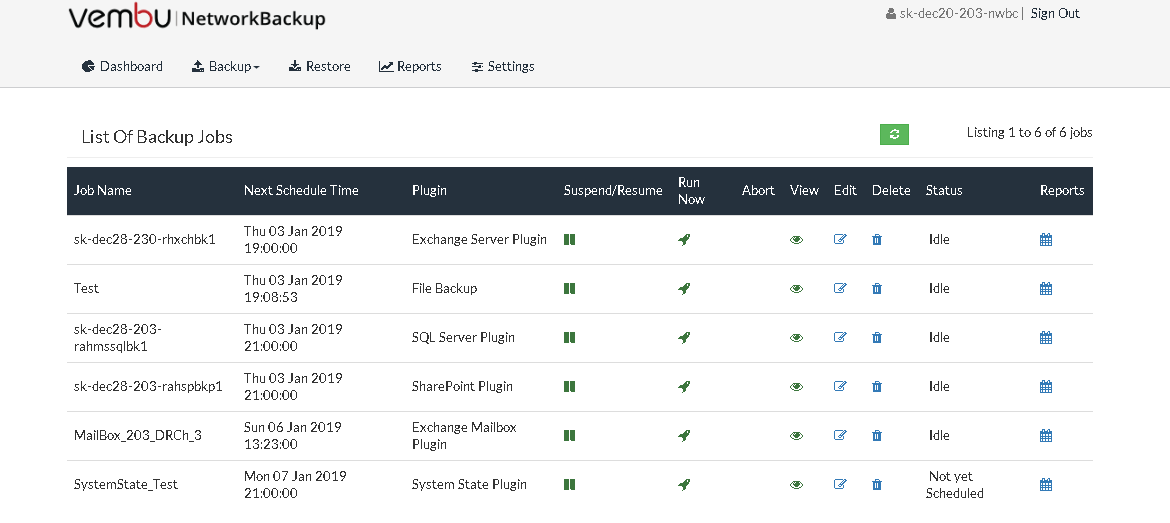Run the sk-dec28-230-rhxchbk1 job now
Image resolution: width=1170 pixels, height=523 pixels.
683,239
